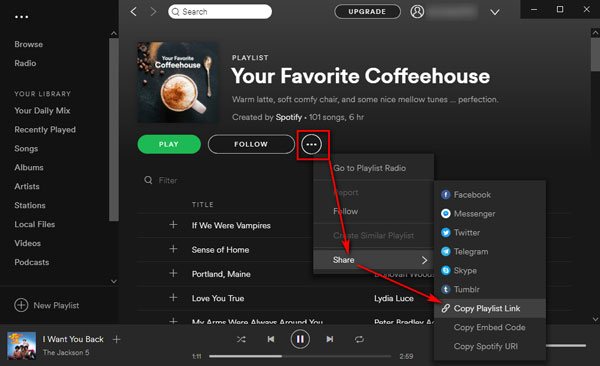Add Portland, Maine with plus
600x366 pixels.
click(x=173, y=273)
